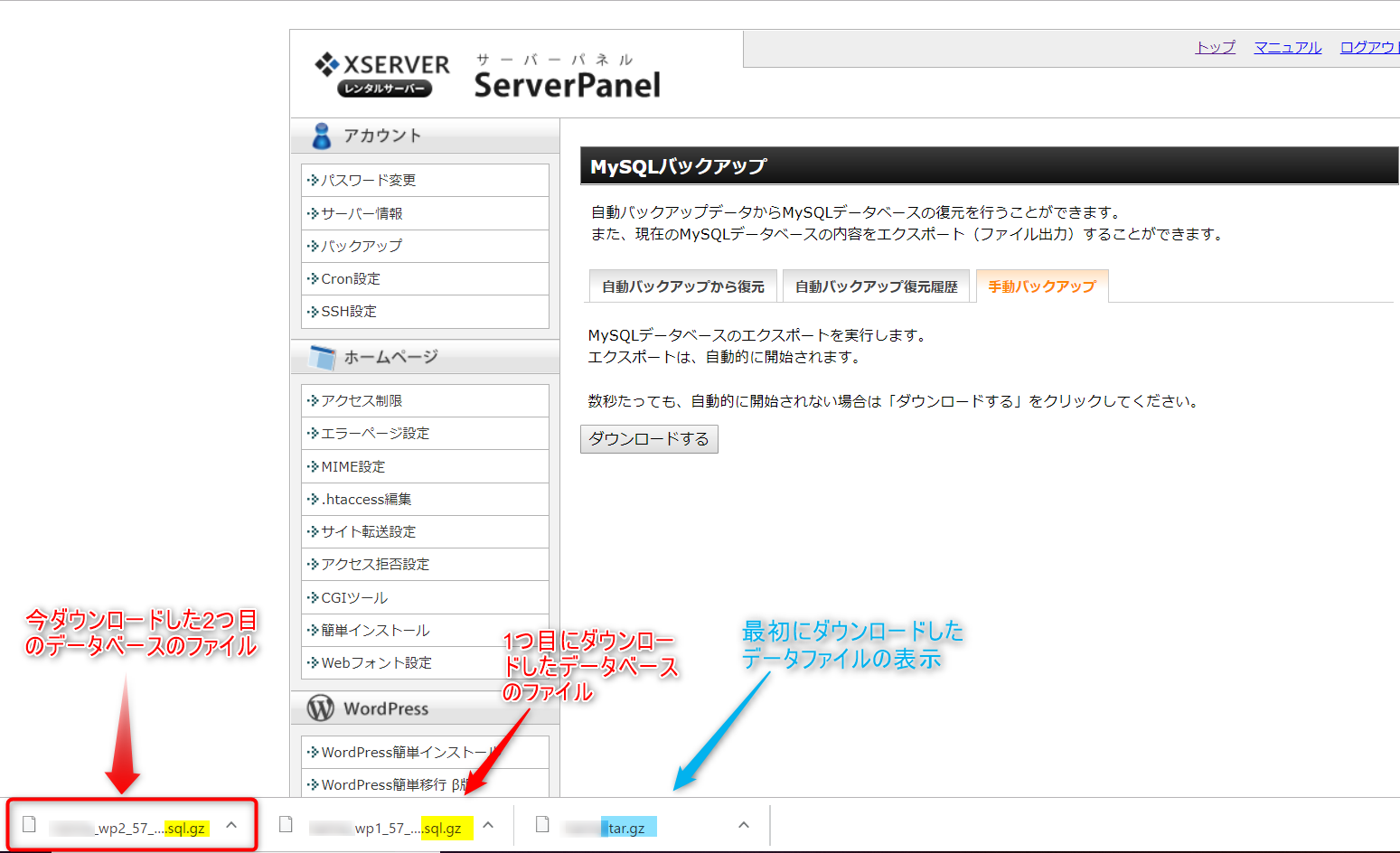This screenshot has width=1400, height=853.
Task: Open サイト転送設定 in the sidebar
Action: point(425,531)
